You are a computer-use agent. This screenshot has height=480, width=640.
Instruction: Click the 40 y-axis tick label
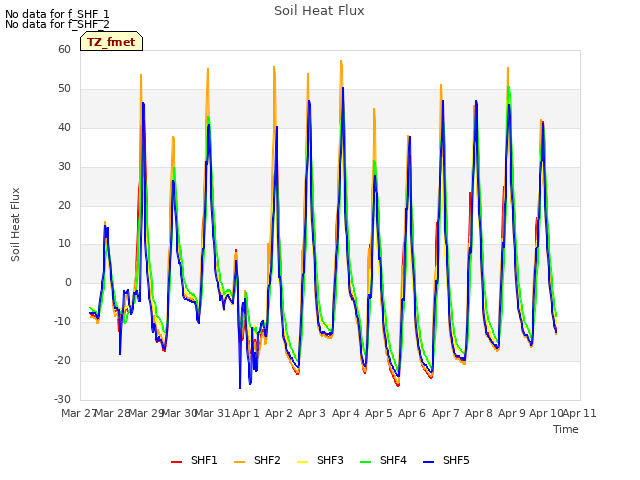coord(64,127)
